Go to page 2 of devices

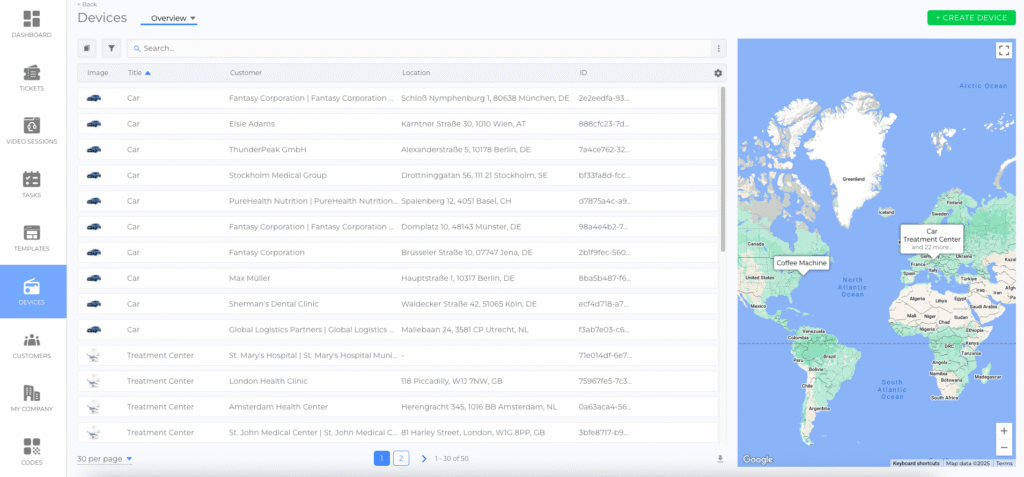[x=401, y=458]
